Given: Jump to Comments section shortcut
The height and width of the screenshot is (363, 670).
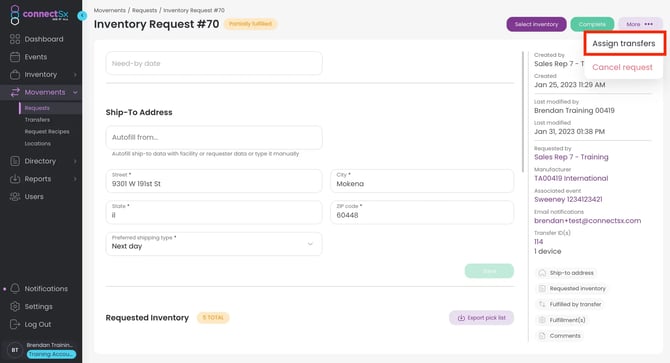Looking at the screenshot, I should (x=560, y=336).
